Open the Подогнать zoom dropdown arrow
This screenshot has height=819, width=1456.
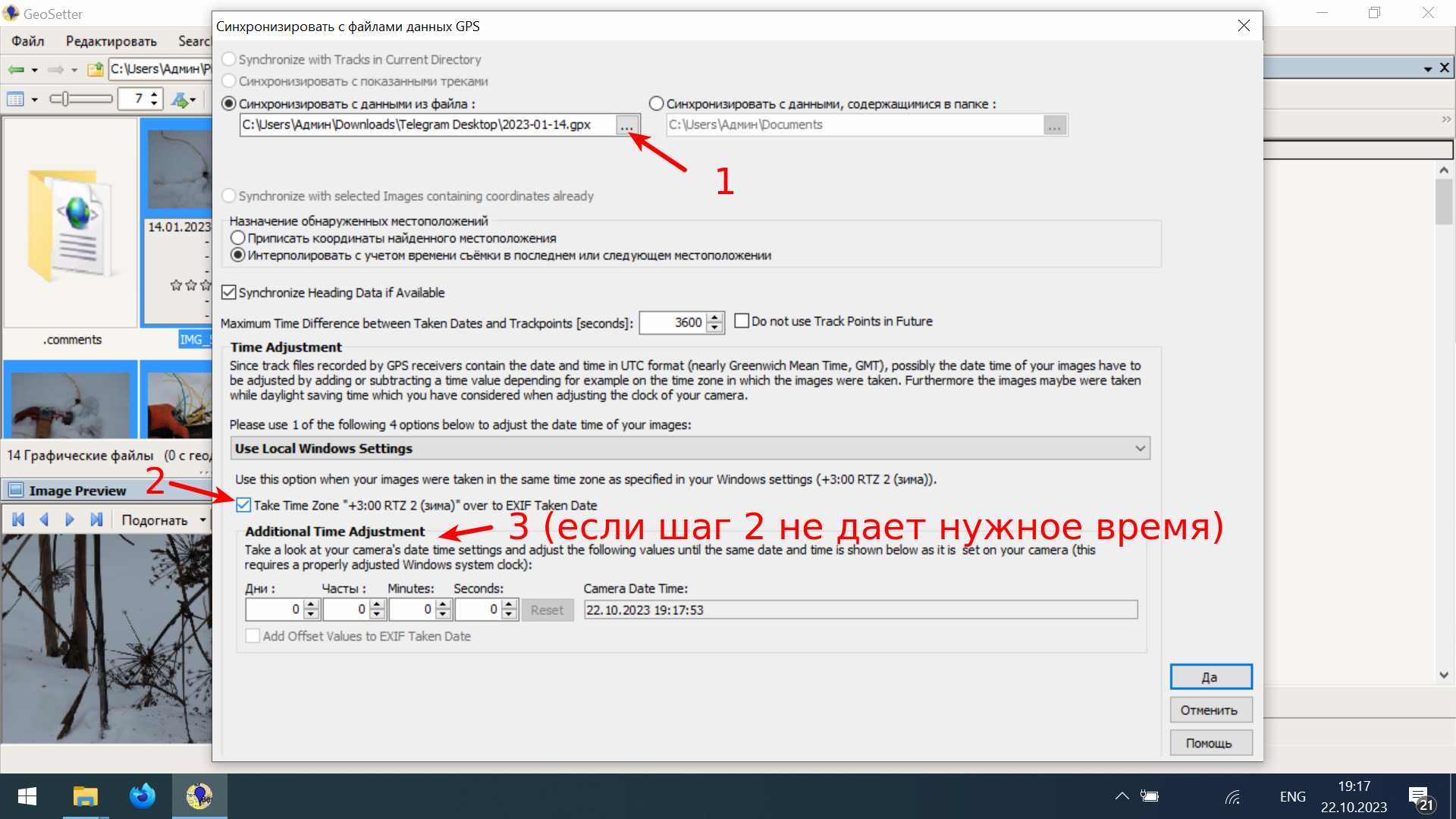[x=202, y=520]
